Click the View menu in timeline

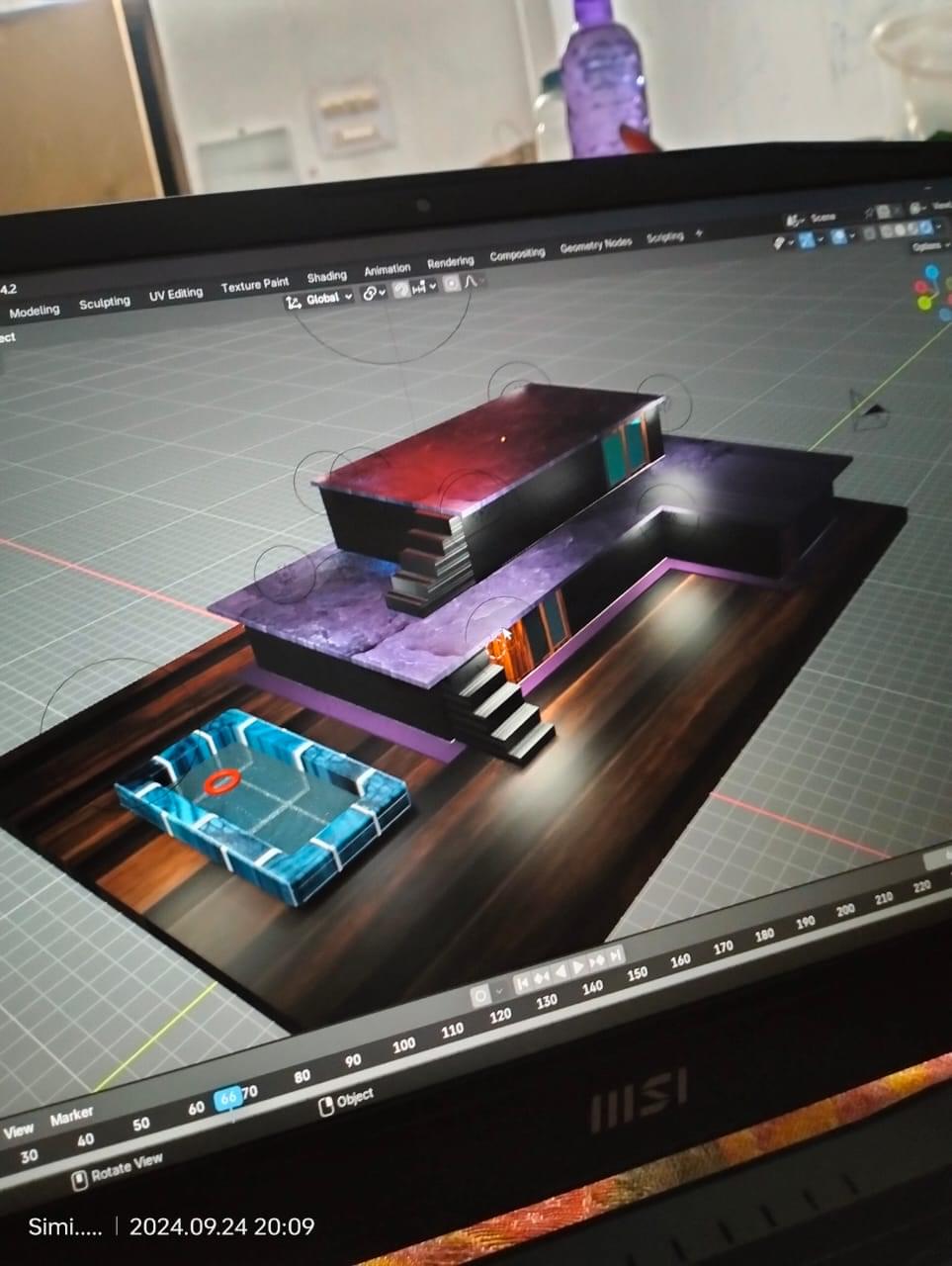[x=18, y=1130]
